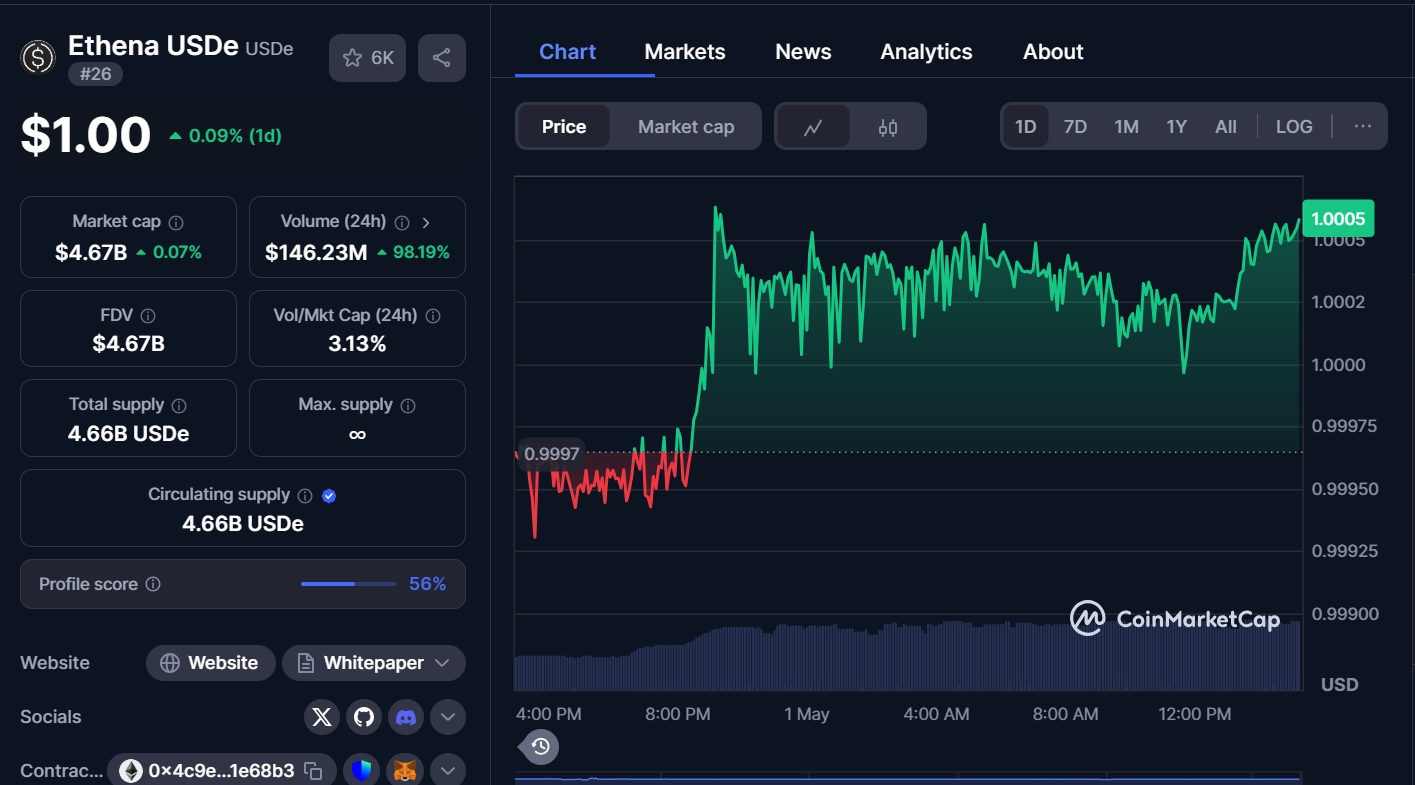The image size is (1415, 785).
Task: Switch chart to line view
Action: click(x=813, y=127)
